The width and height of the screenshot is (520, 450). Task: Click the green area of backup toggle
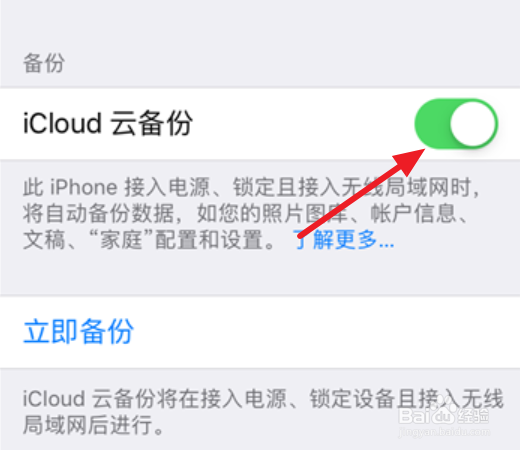tap(433, 124)
